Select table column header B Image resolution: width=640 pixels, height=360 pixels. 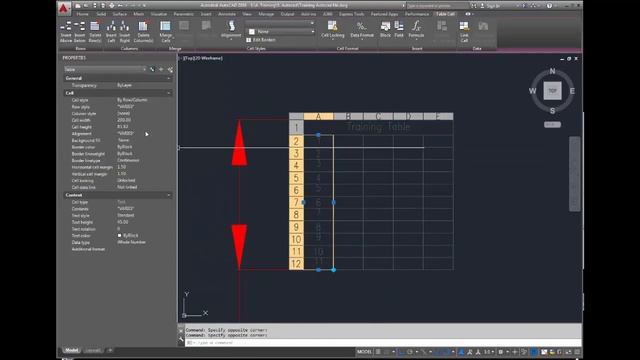(348, 116)
